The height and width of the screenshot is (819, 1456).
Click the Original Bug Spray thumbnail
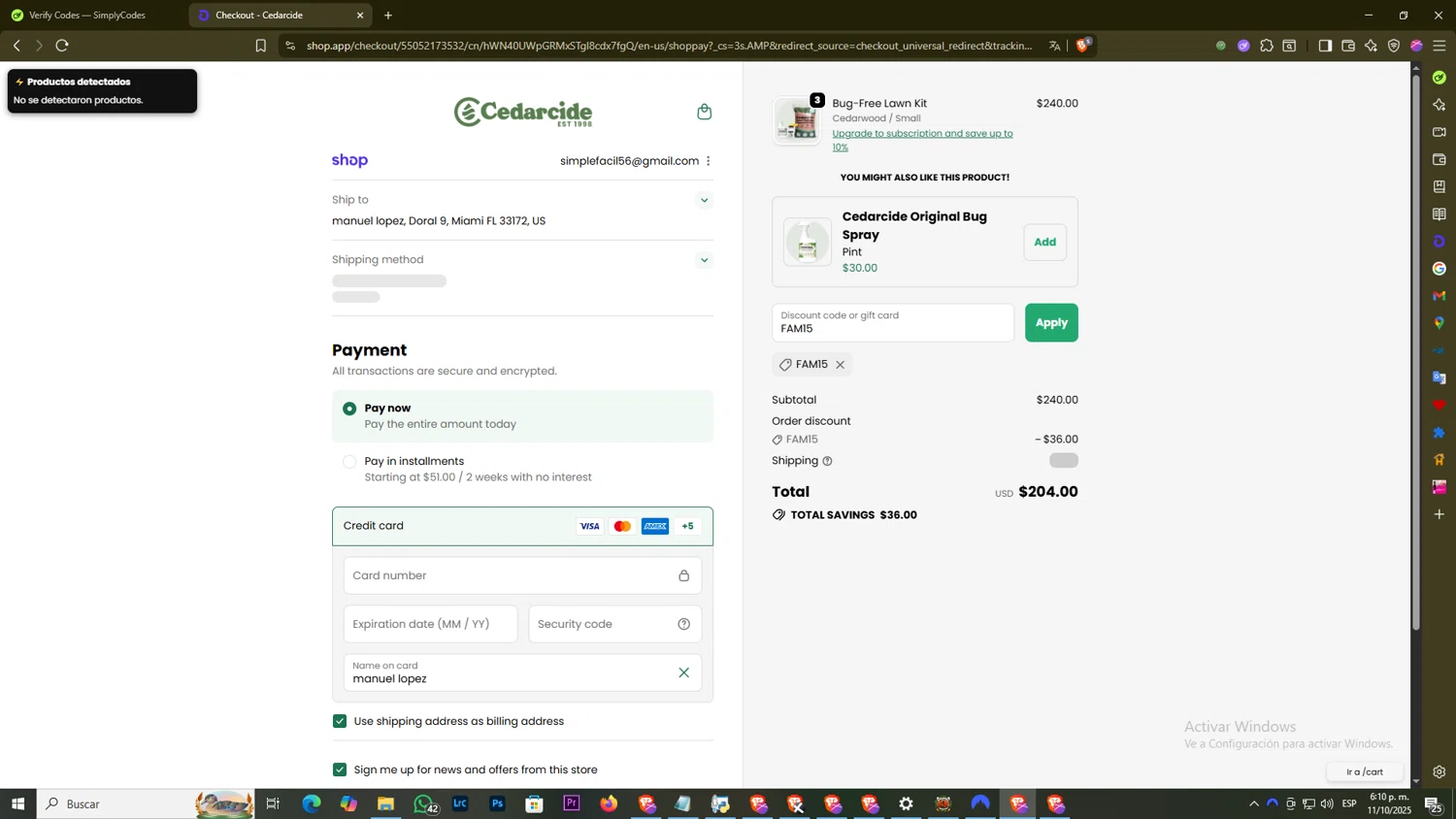[808, 242]
